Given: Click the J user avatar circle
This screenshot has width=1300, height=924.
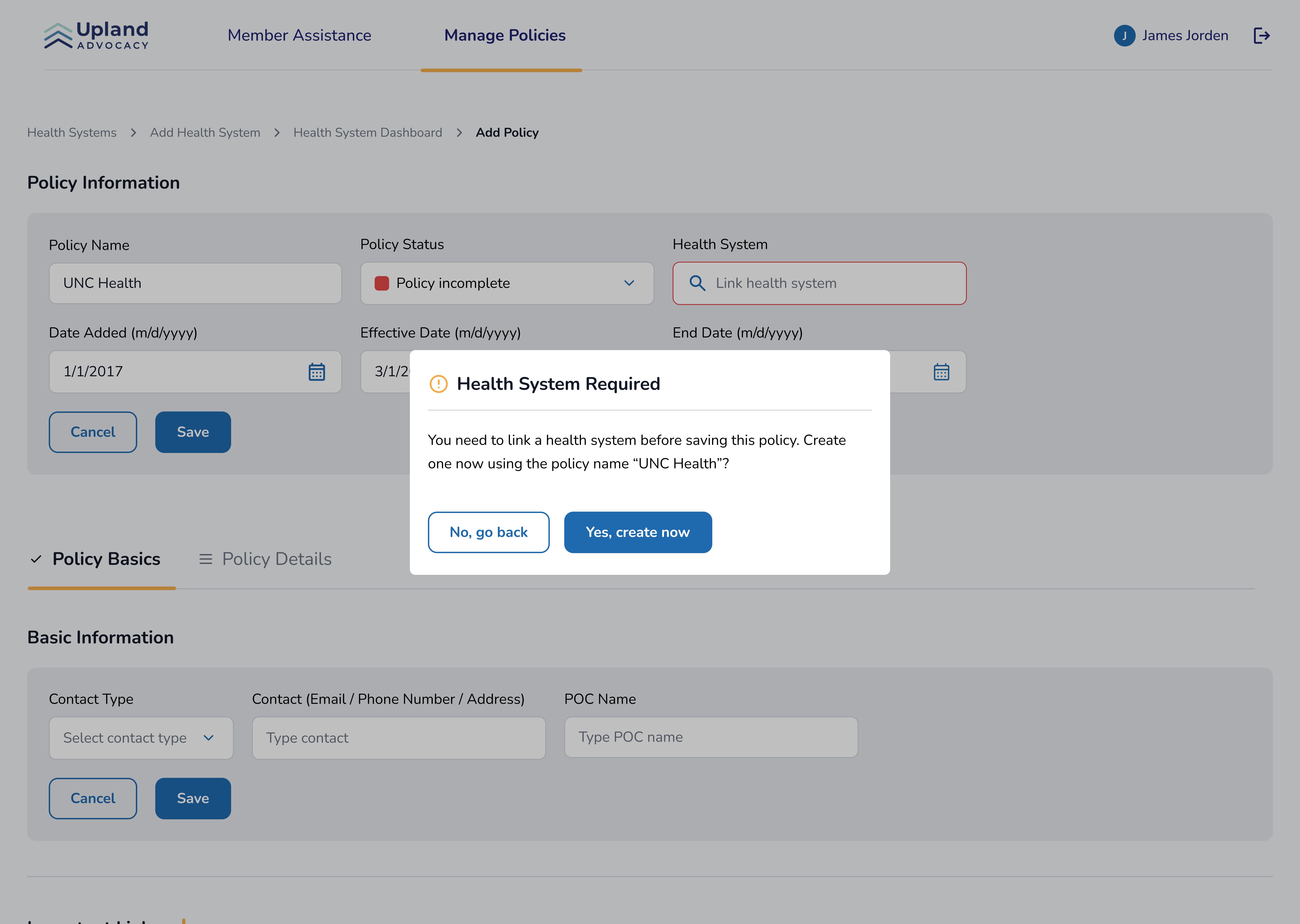Looking at the screenshot, I should tap(1124, 36).
